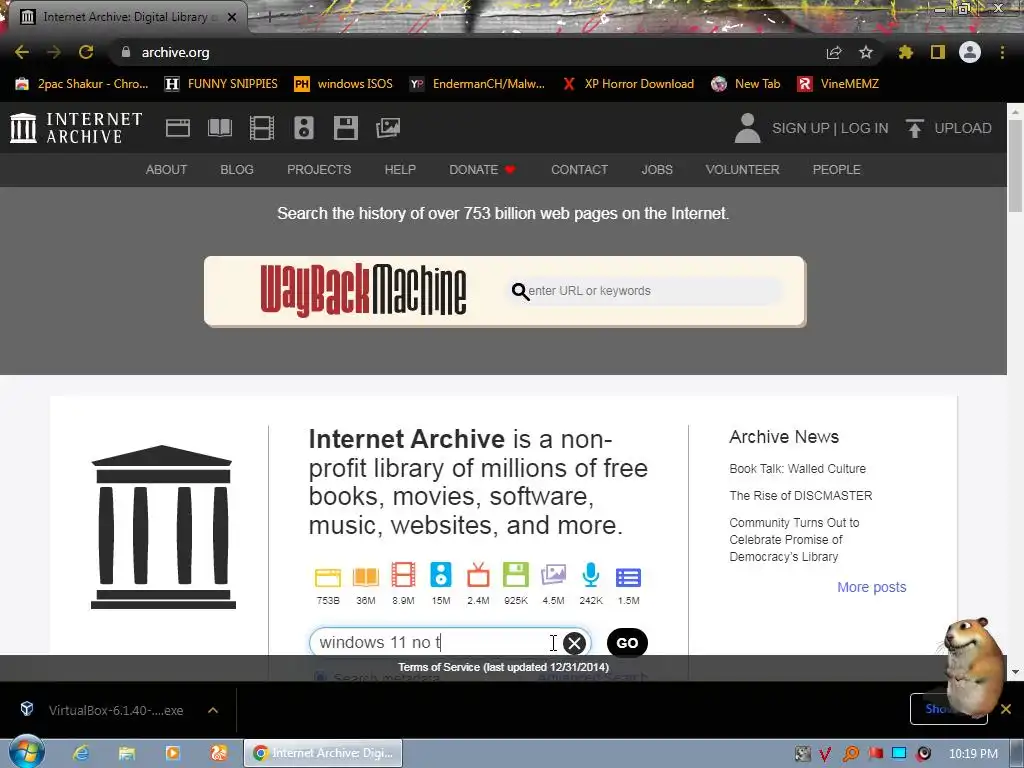The width and height of the screenshot is (1024, 768).
Task: Open Internet Explorer from the taskbar
Action: point(81,753)
